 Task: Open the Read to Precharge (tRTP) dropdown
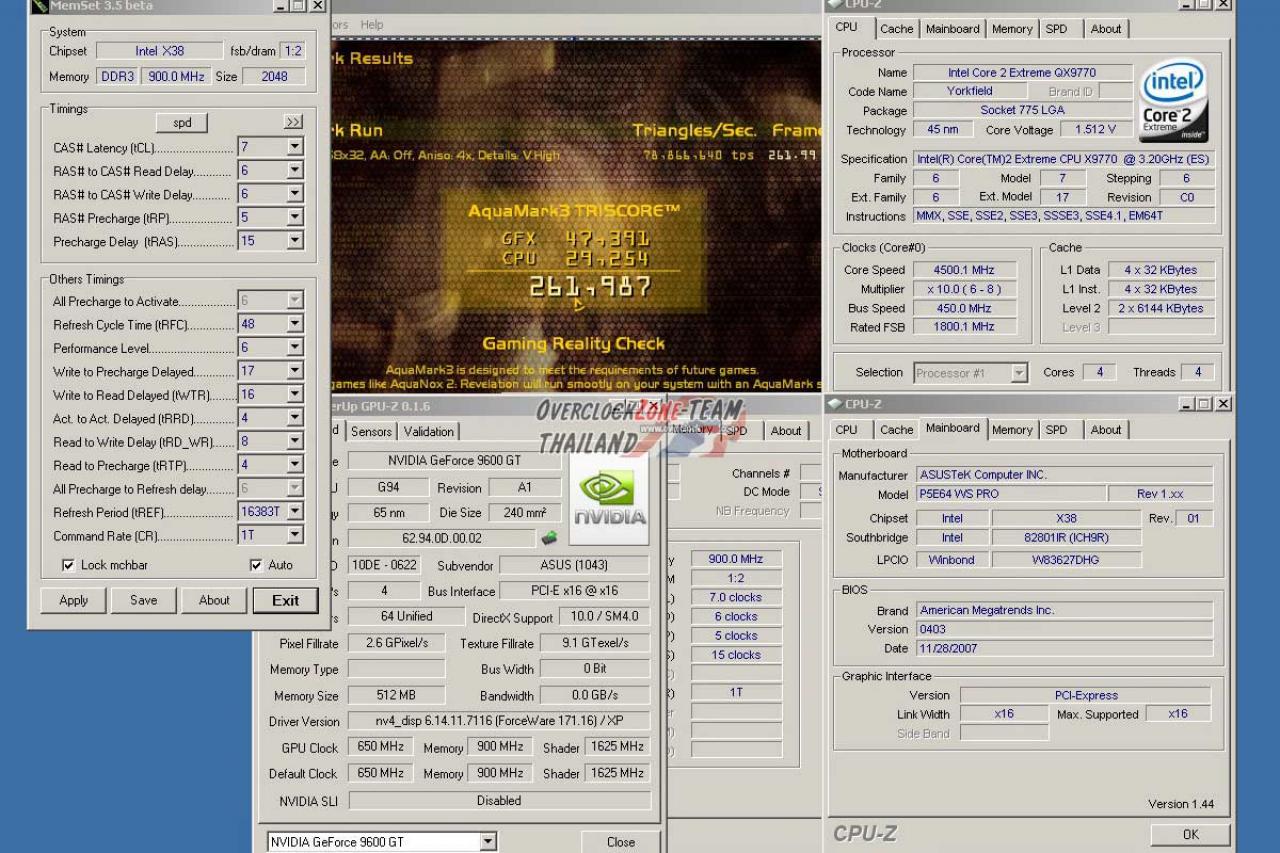pyautogui.click(x=294, y=465)
